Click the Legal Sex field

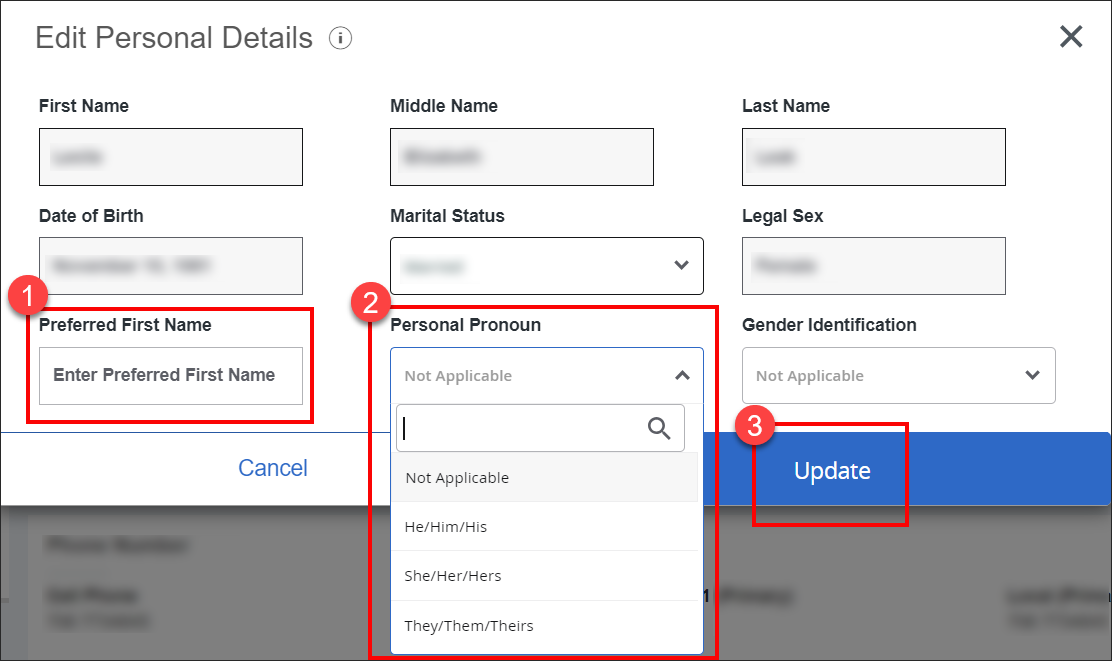(873, 266)
